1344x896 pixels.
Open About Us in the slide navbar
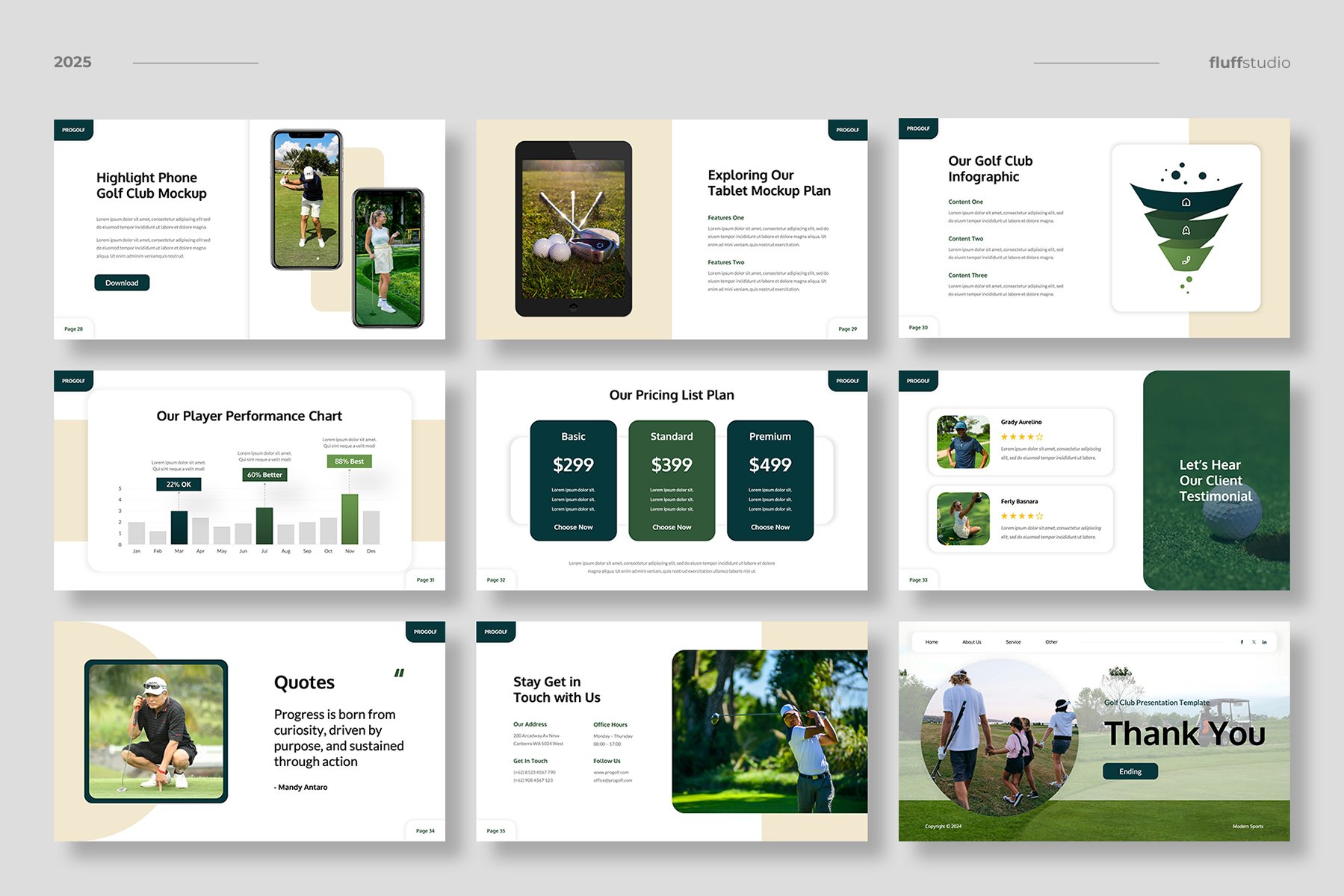[971, 642]
